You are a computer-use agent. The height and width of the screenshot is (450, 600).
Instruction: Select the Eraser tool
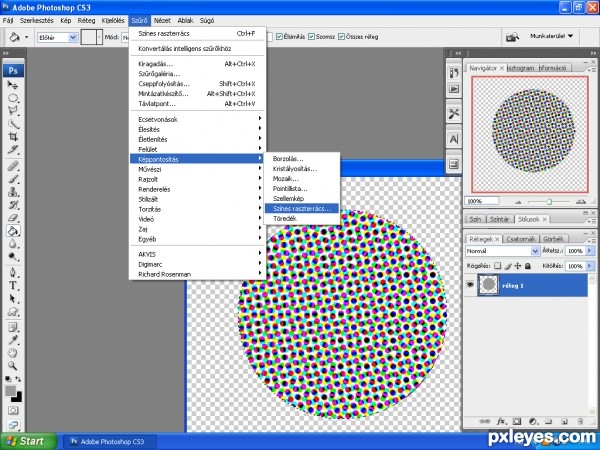13,218
